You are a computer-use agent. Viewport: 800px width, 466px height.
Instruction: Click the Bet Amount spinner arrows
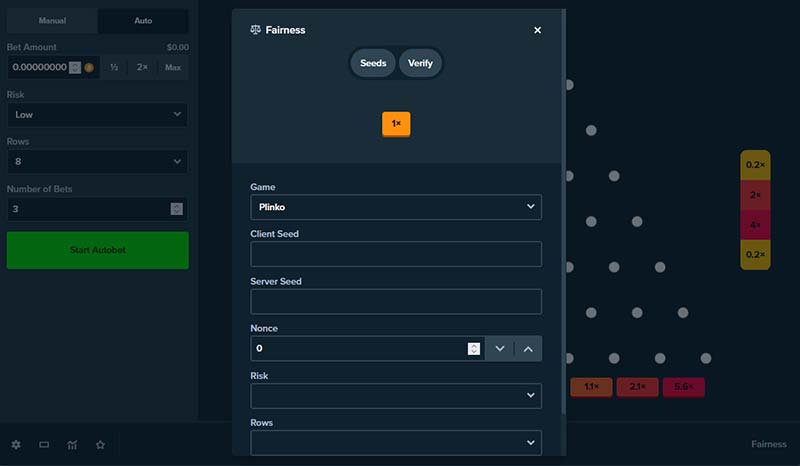[x=75, y=67]
